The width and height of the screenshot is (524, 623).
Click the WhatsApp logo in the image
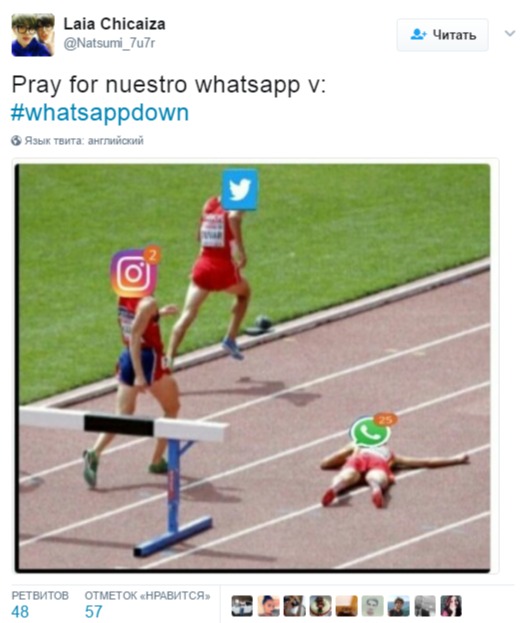coord(370,432)
